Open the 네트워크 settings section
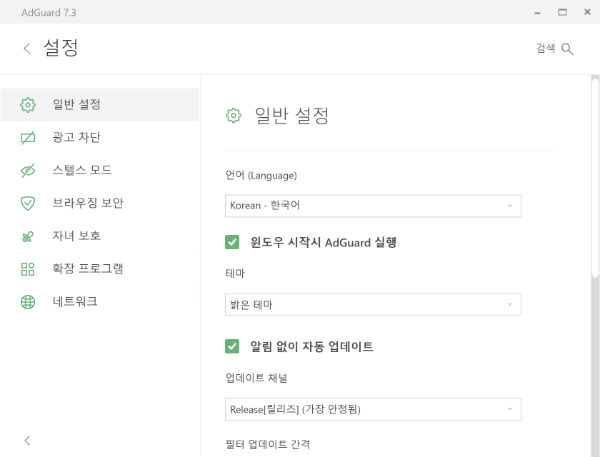 [99, 302]
